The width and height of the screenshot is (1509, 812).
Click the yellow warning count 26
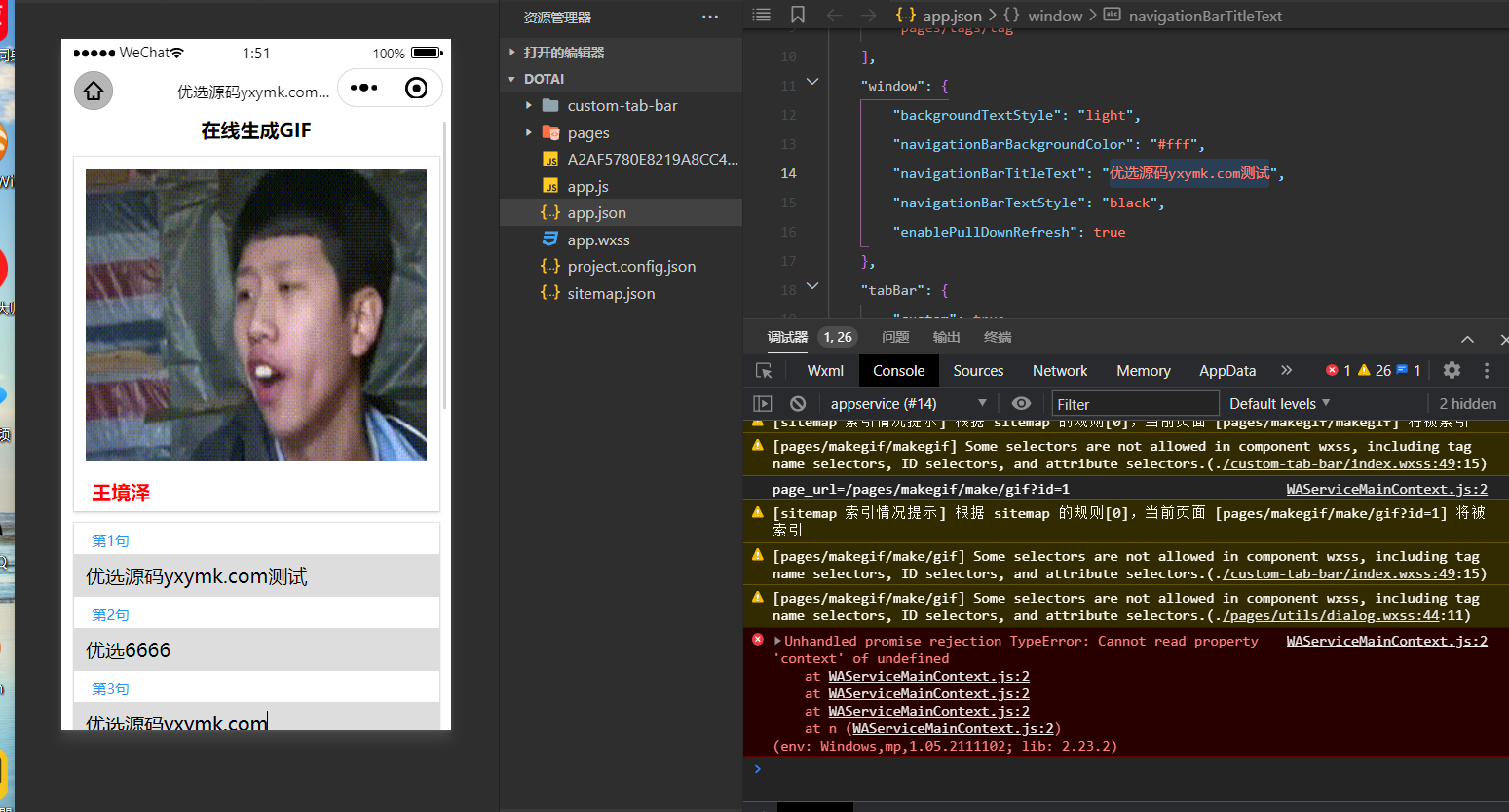pyautogui.click(x=1375, y=370)
